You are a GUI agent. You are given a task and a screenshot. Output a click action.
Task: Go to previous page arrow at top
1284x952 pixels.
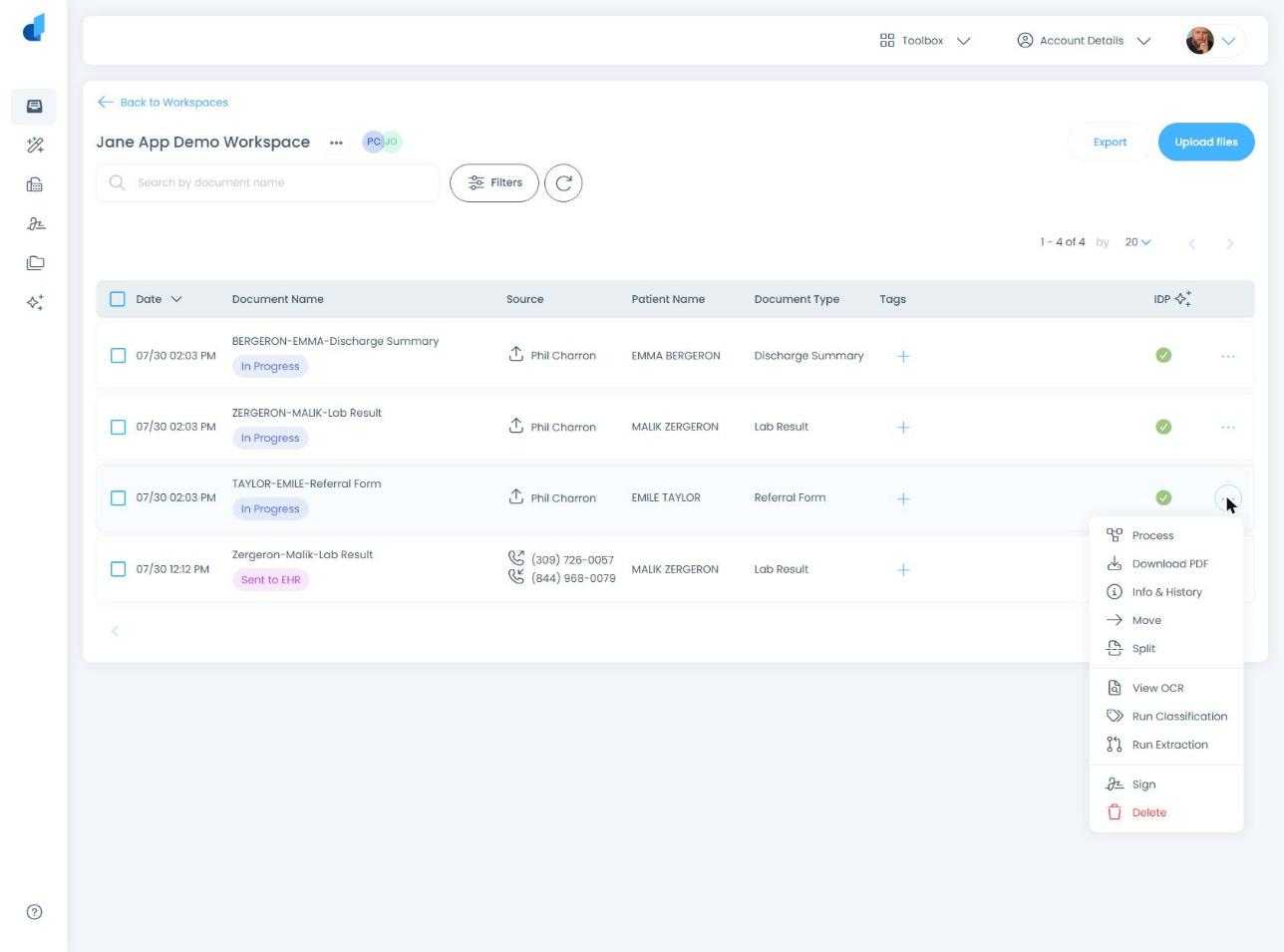(1192, 243)
